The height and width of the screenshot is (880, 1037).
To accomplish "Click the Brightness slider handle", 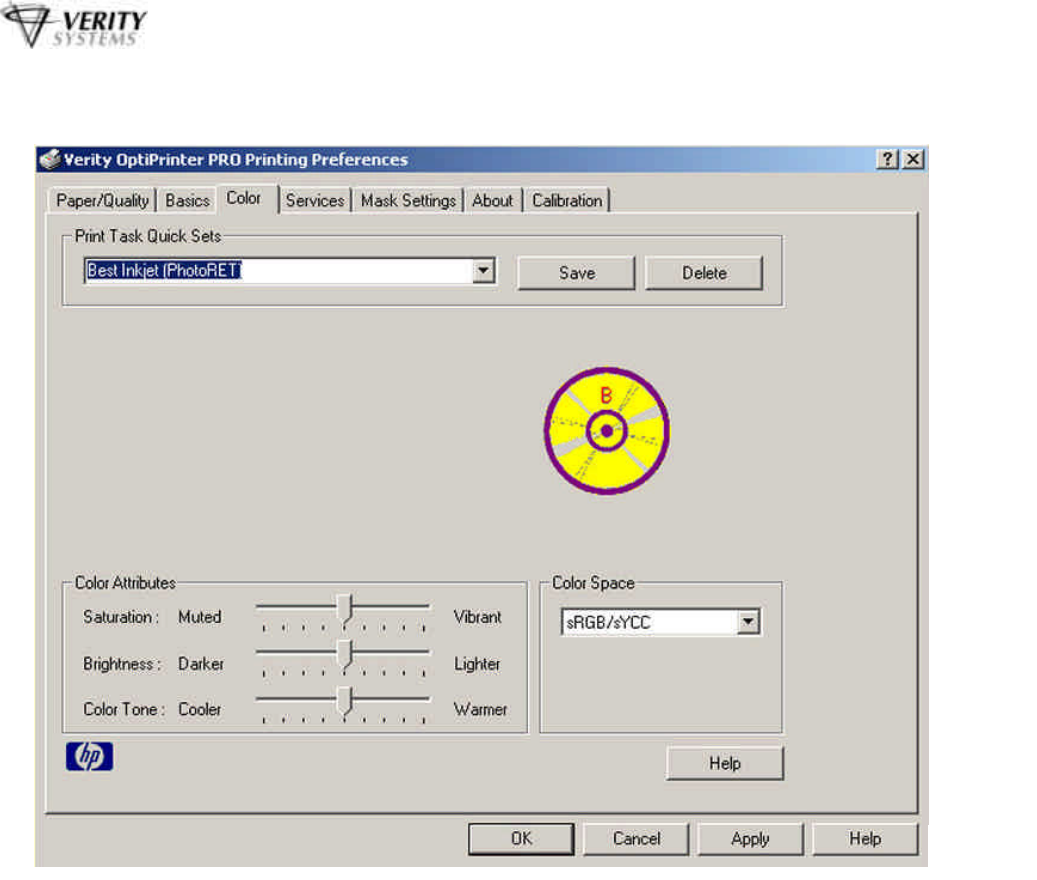I will coord(344,655).
